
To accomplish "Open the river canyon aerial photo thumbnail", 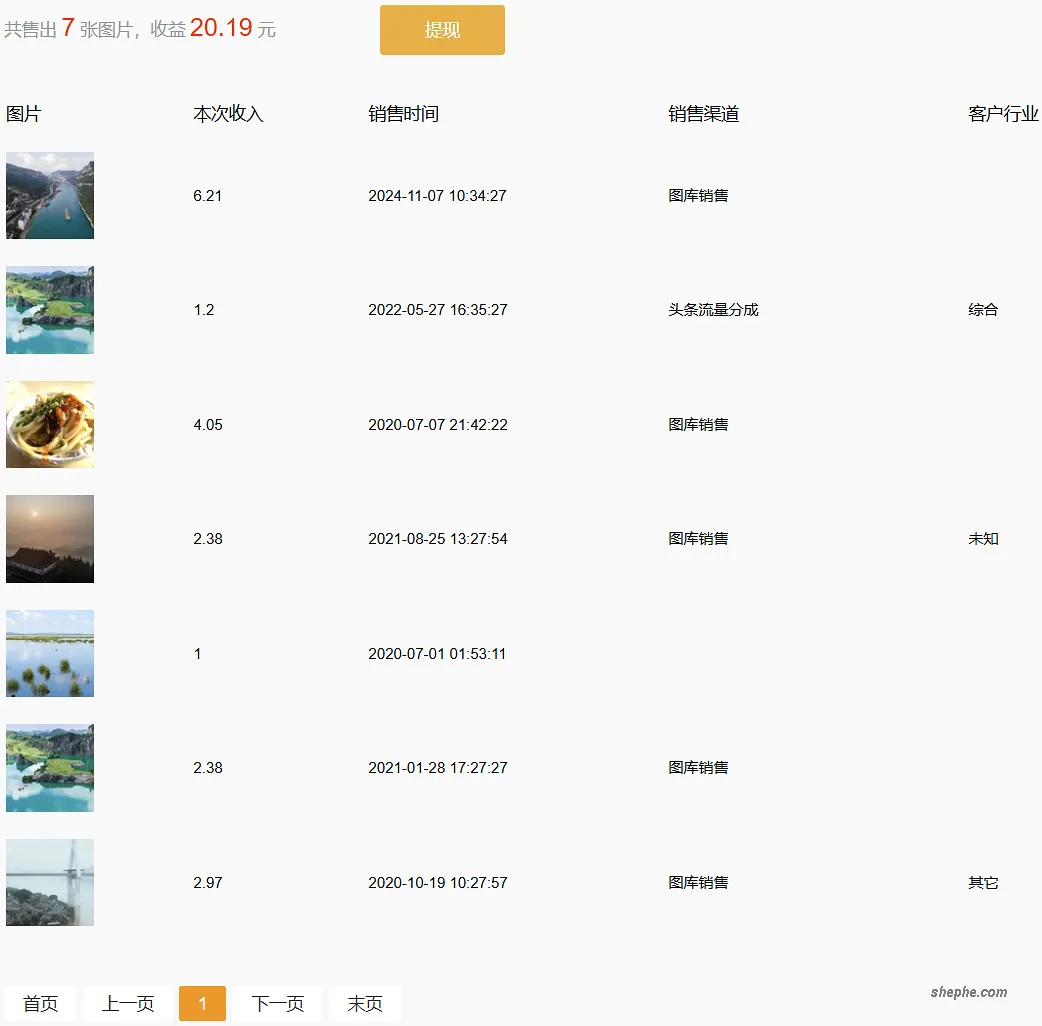I will 50,195.
